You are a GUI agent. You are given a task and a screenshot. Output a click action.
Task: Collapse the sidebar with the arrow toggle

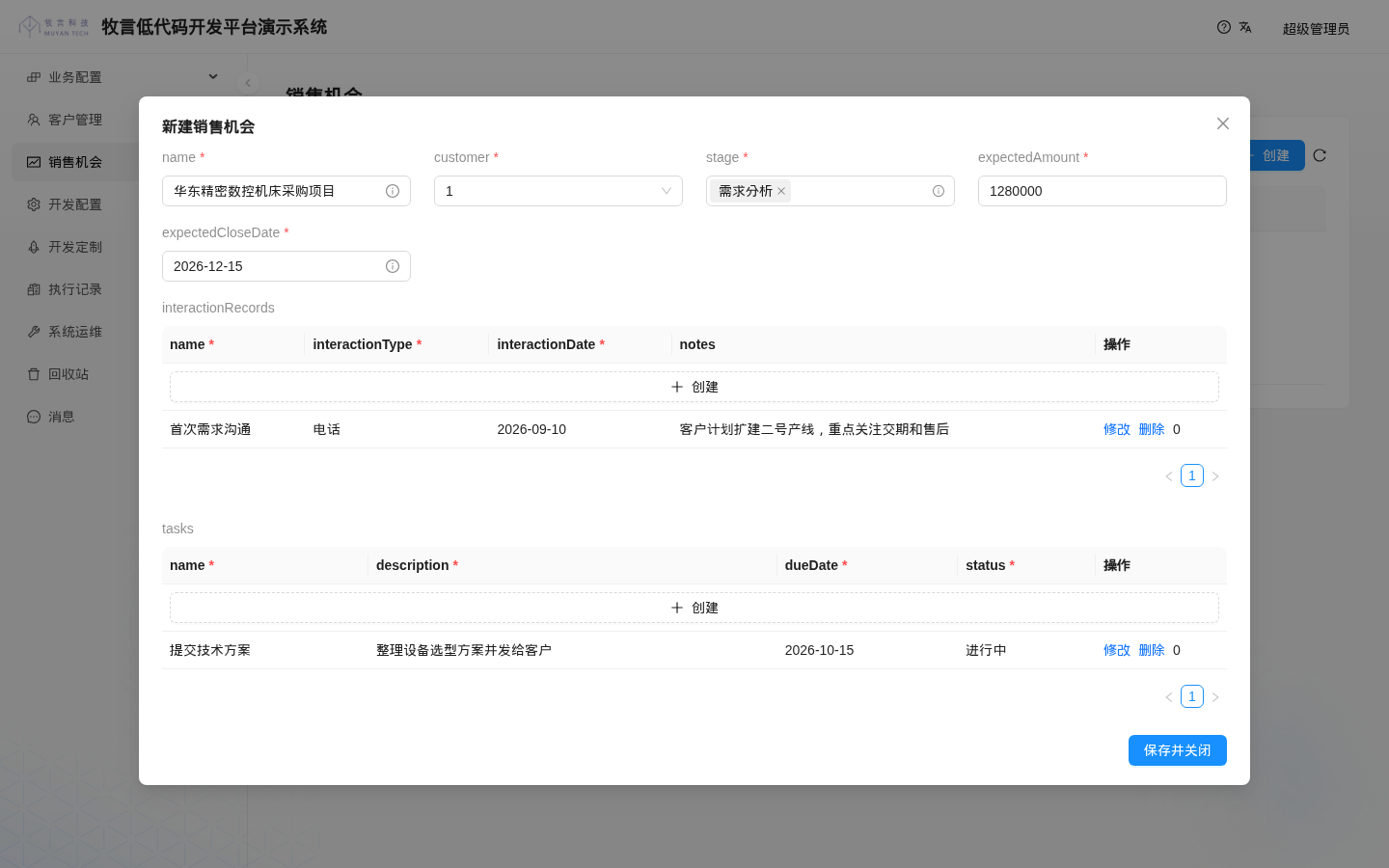point(248,83)
